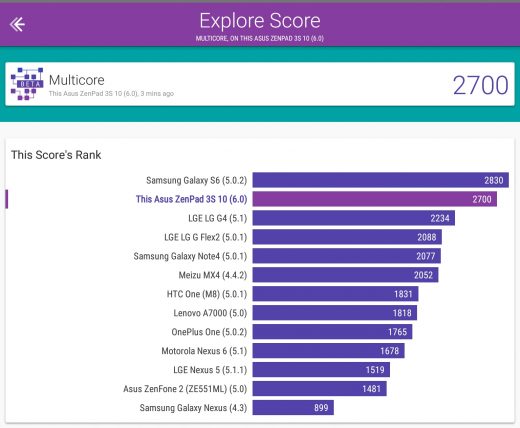Click the 'MULTICORE, ON THIS ASUS ZENPAD' header subtitle
The height and width of the screenshot is (428, 520).
tap(260, 38)
